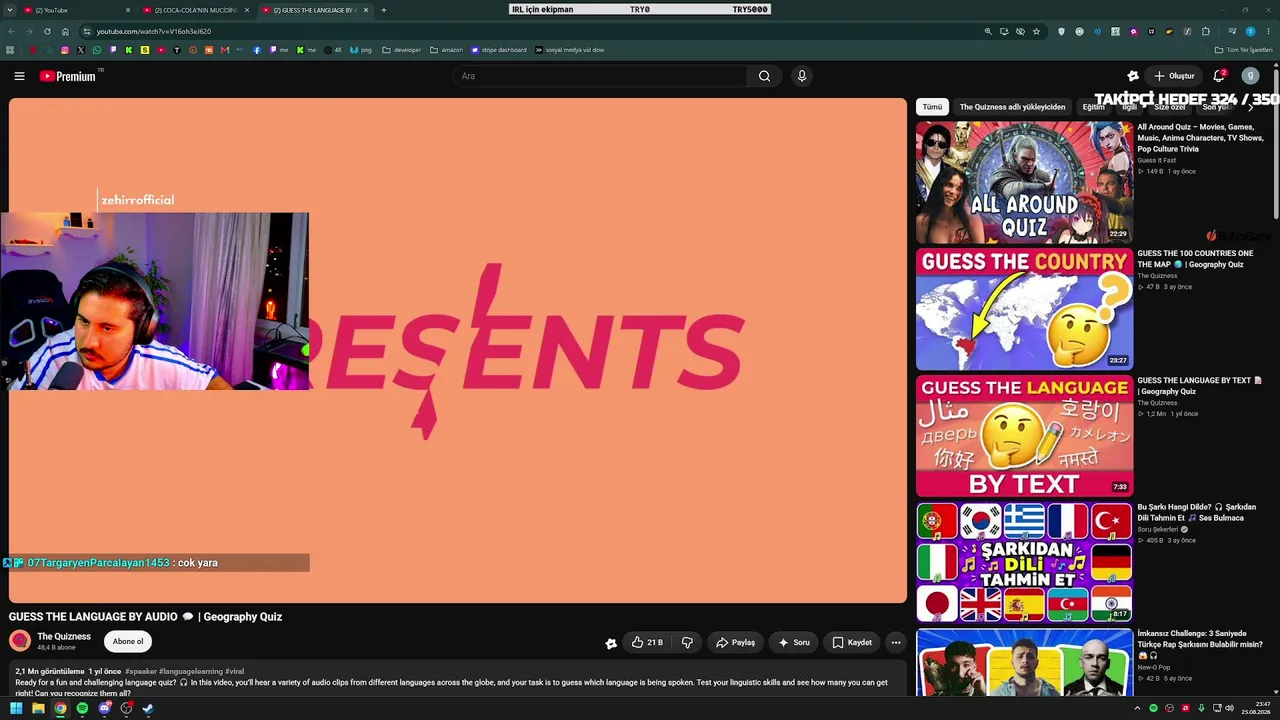Open Facebook bookmark shortcut
The width and height of the screenshot is (1280, 720).
click(256, 50)
